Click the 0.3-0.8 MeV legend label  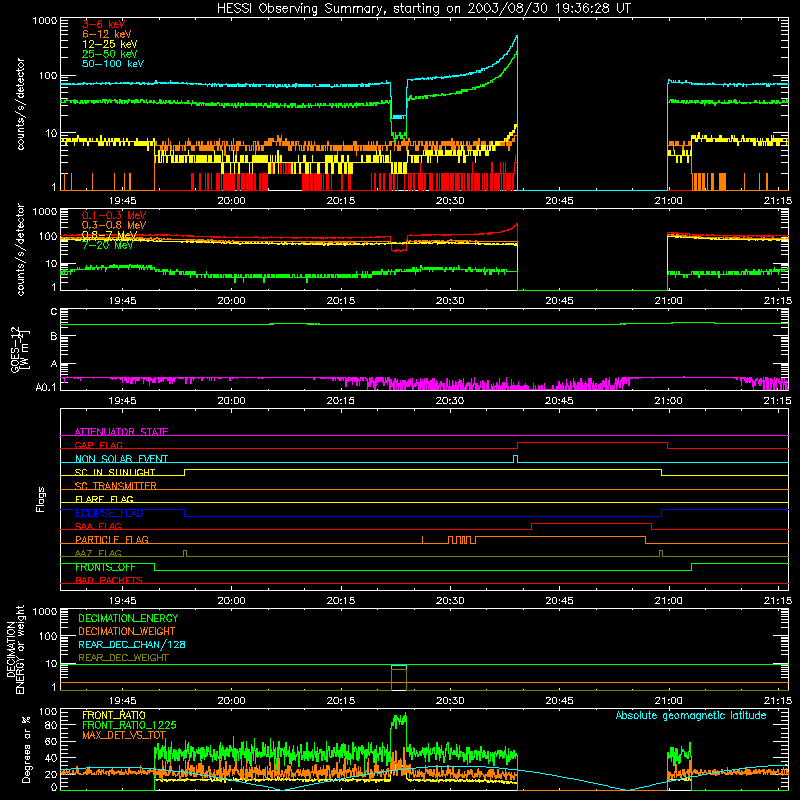114,225
